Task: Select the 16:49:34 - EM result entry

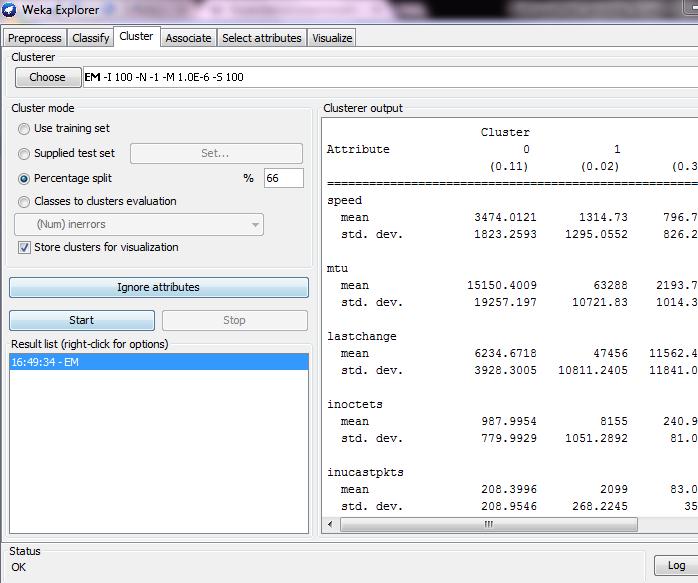Action: pos(158,362)
